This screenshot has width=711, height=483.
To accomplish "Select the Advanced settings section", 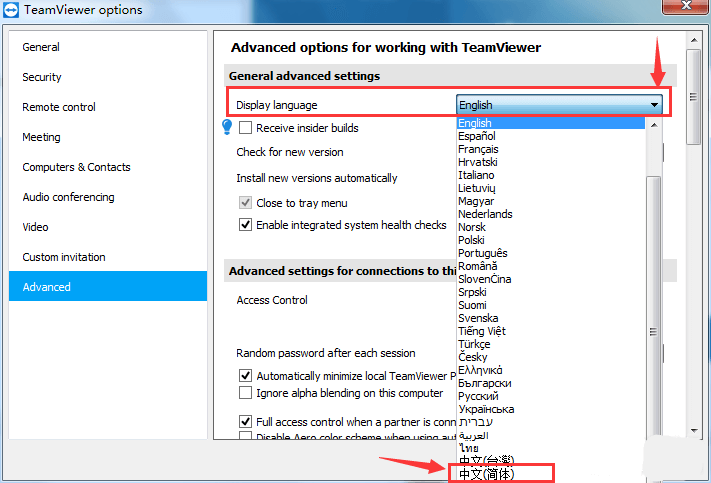I will pyautogui.click(x=108, y=286).
